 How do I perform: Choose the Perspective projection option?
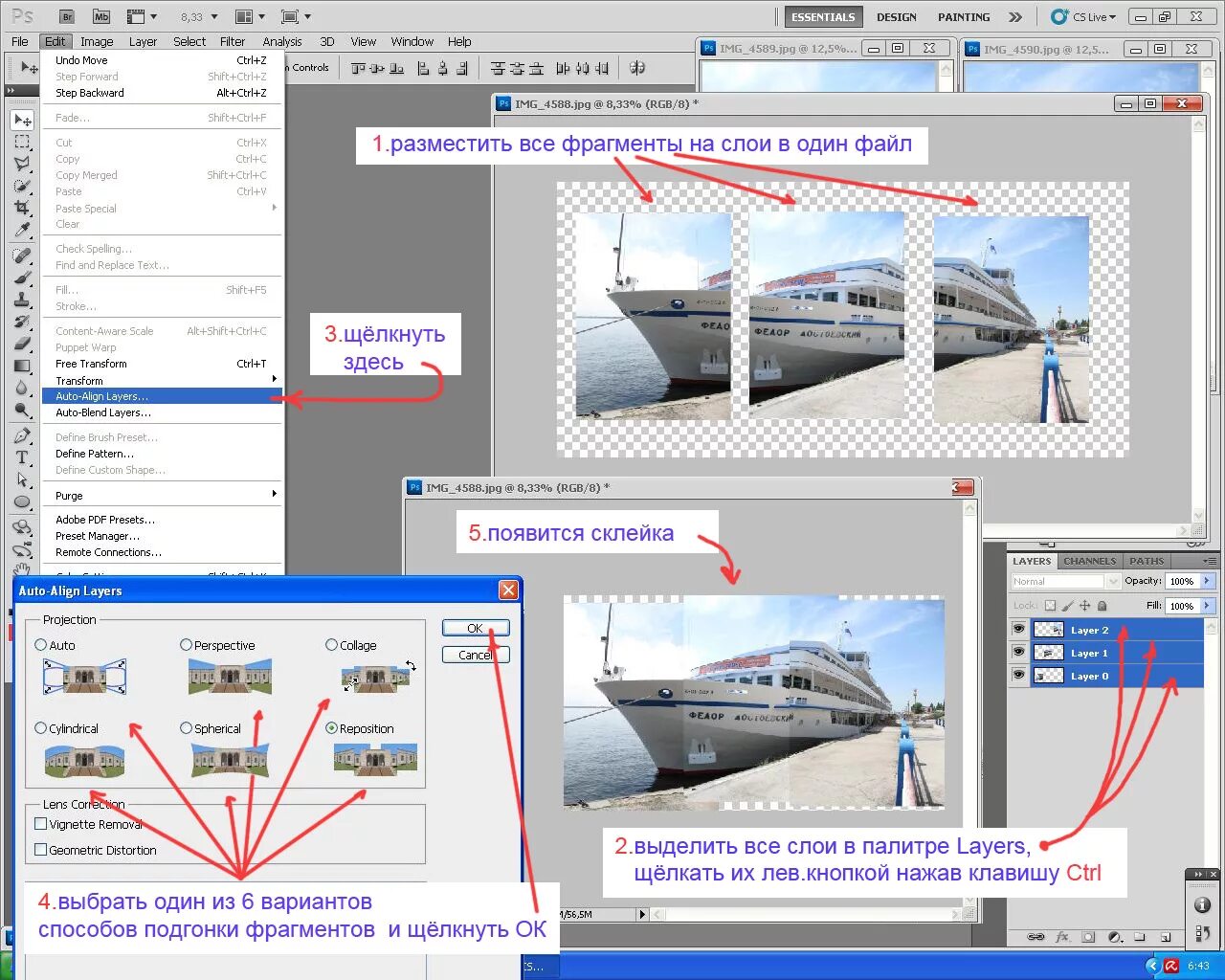coord(186,645)
